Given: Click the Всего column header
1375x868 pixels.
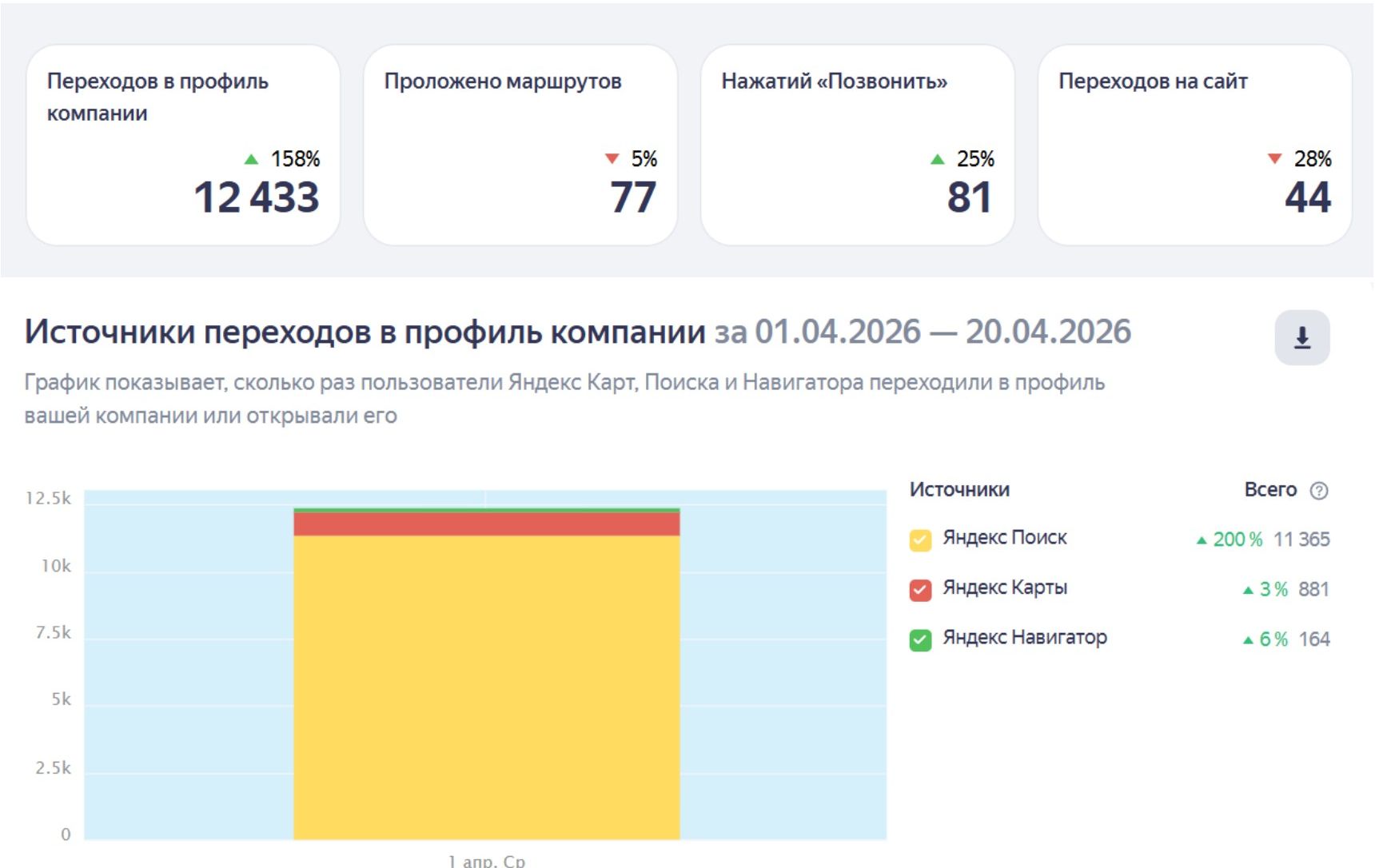Looking at the screenshot, I should tap(1270, 489).
